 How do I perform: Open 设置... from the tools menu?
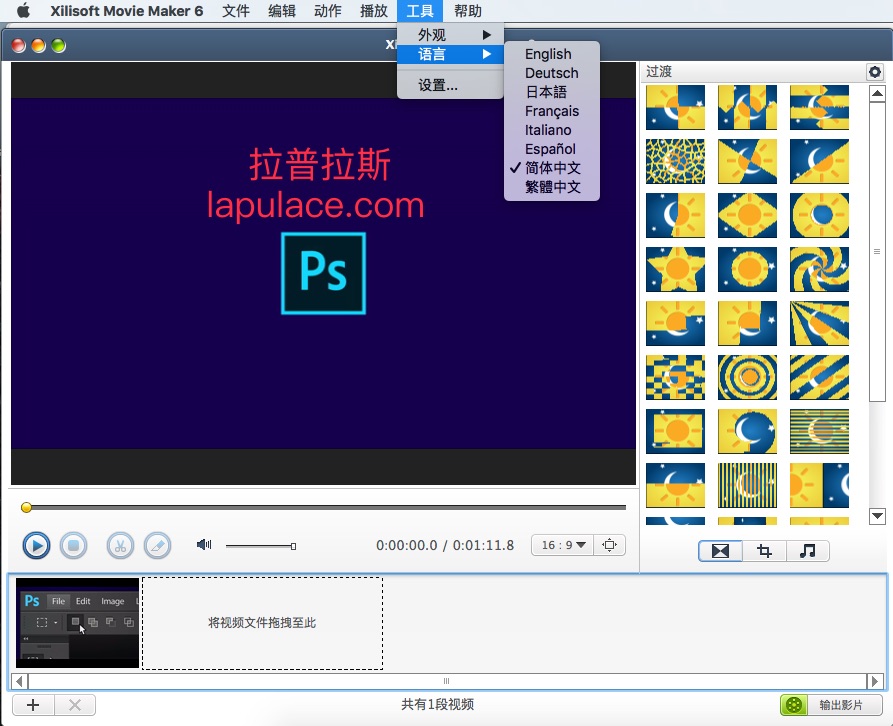point(450,85)
